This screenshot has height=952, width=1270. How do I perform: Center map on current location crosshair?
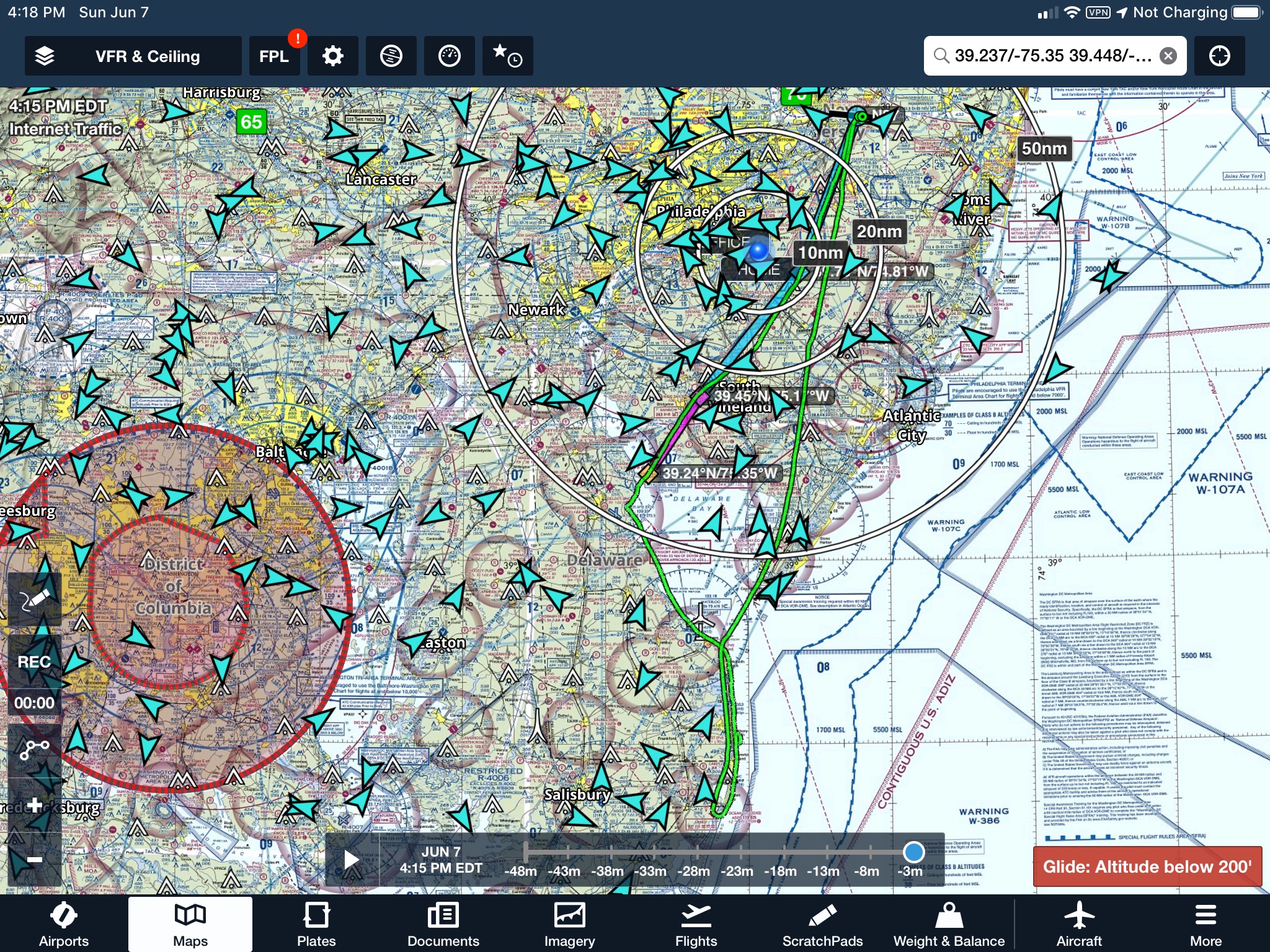[x=1219, y=56]
